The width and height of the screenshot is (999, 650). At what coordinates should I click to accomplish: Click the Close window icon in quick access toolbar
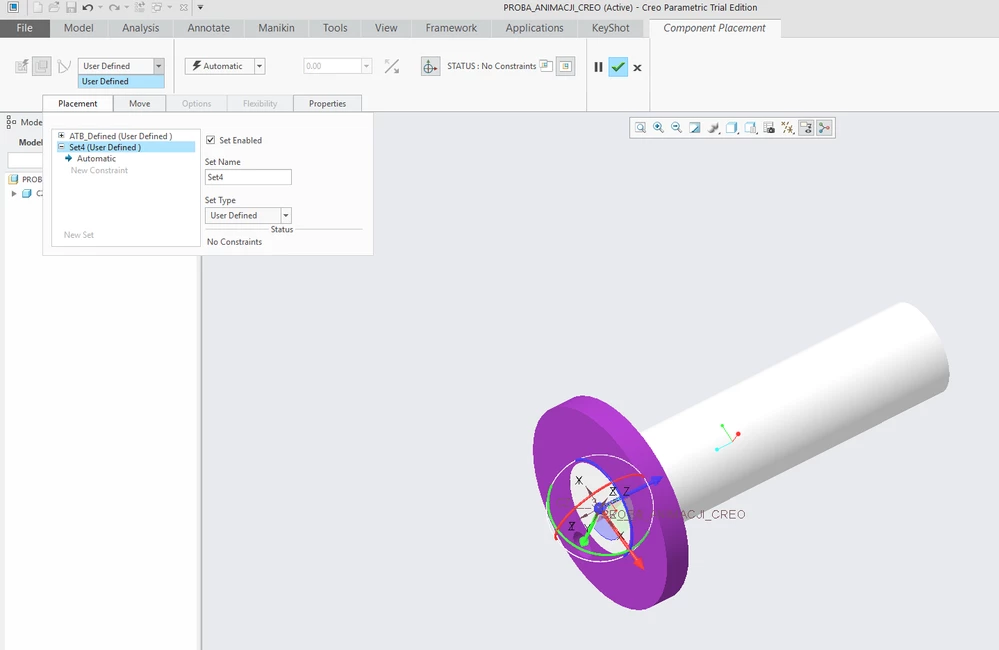pyautogui.click(x=183, y=8)
